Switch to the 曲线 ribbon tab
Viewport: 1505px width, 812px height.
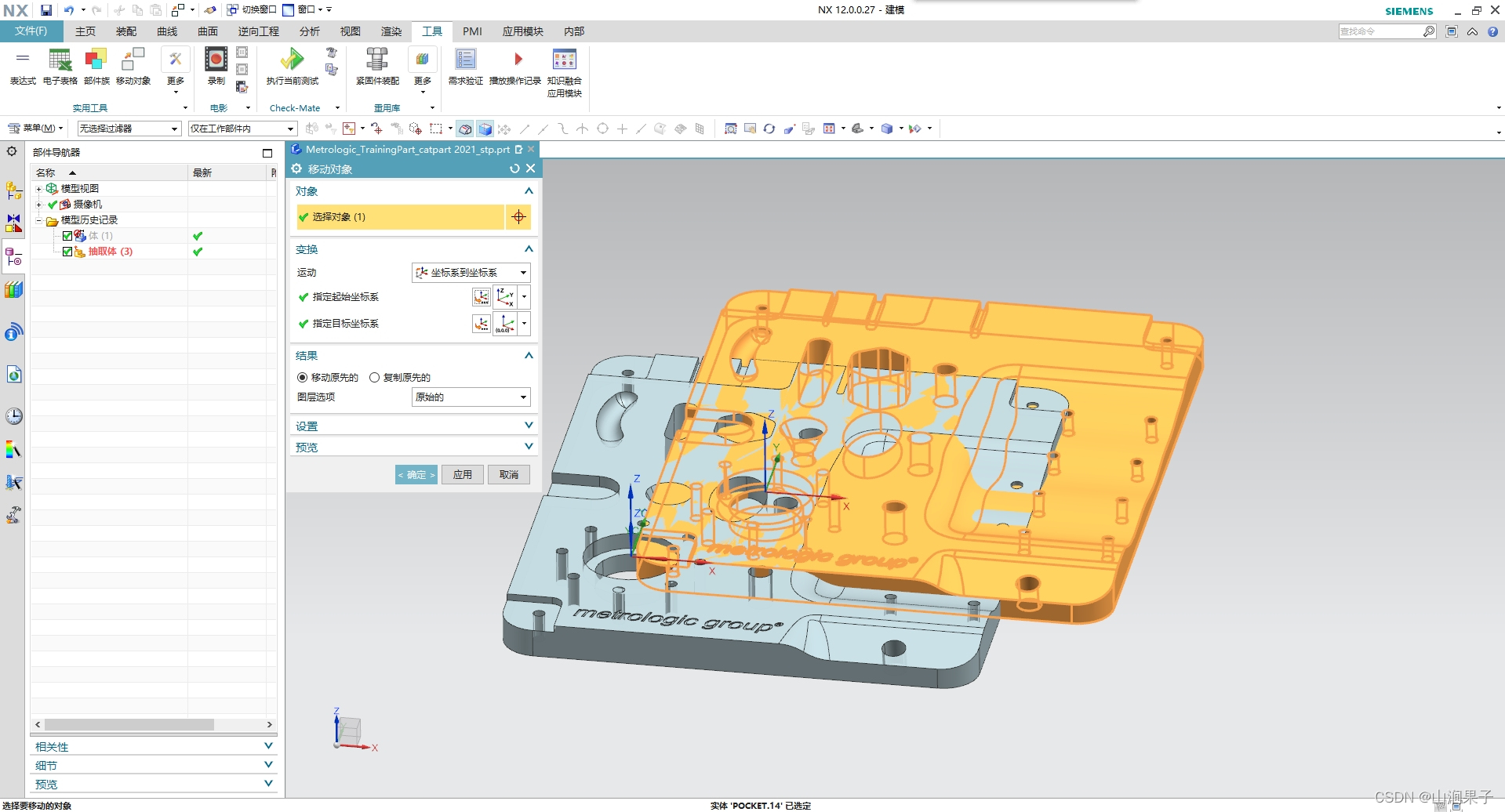[167, 31]
